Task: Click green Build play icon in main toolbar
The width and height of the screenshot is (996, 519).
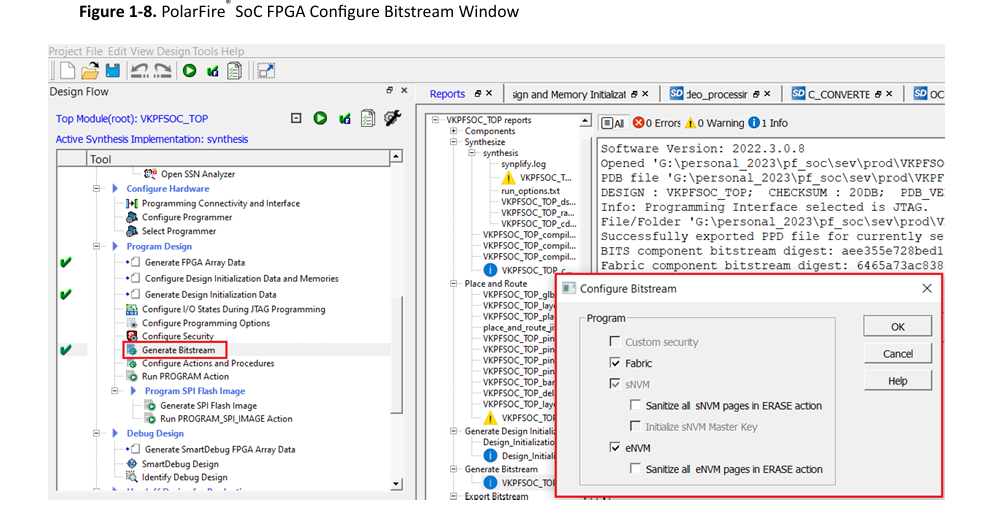Action: pyautogui.click(x=189, y=71)
